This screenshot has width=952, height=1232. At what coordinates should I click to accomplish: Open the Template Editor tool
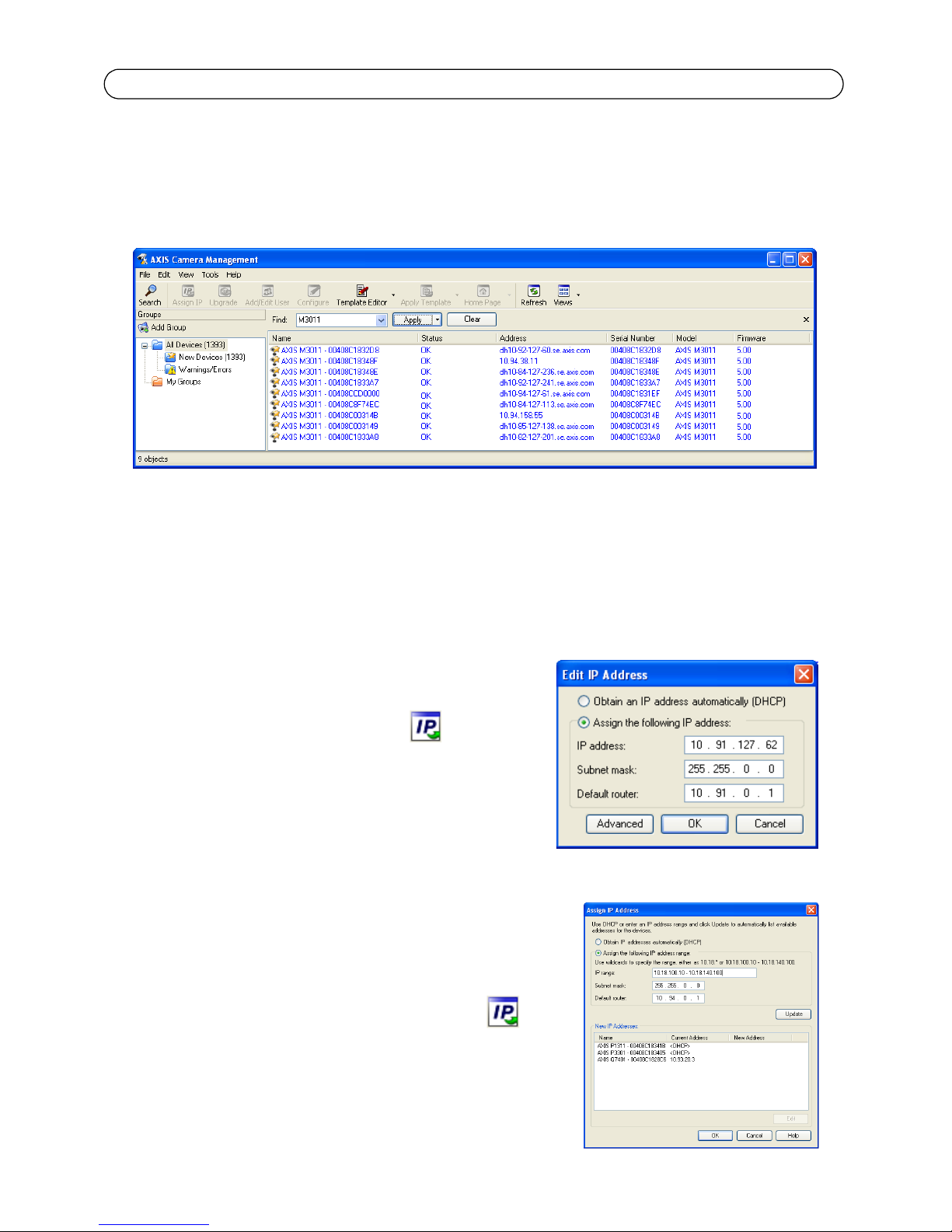pyautogui.click(x=361, y=291)
